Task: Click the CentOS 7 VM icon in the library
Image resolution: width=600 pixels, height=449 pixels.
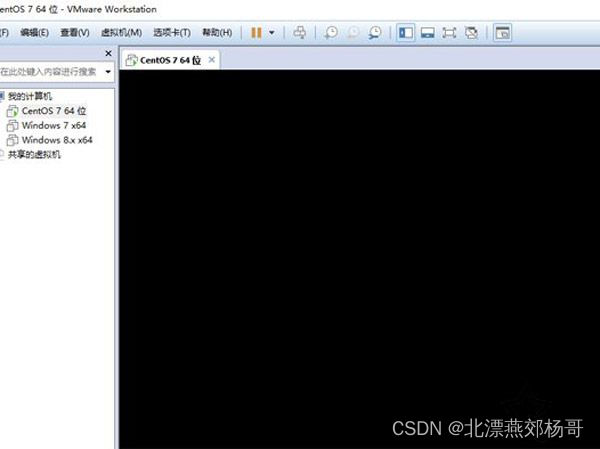Action: 12,111
